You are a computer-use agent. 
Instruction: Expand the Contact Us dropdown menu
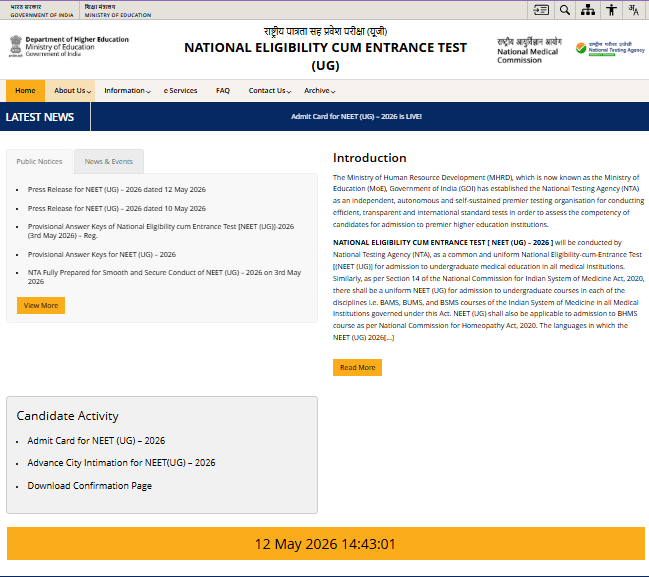[269, 91]
